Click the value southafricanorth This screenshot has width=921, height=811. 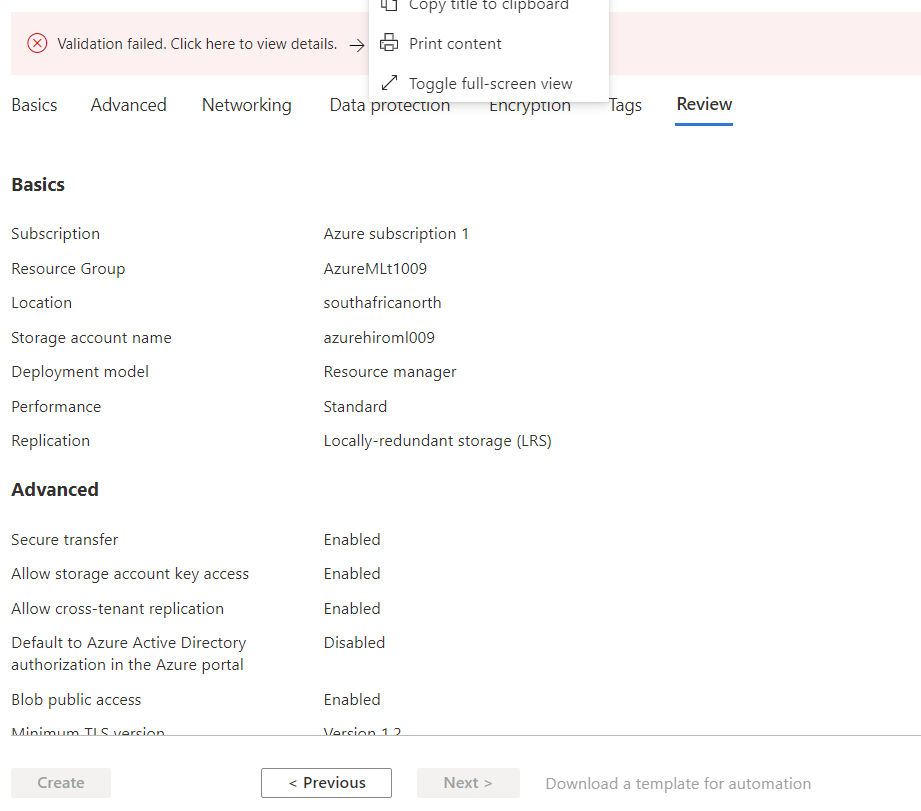382,302
